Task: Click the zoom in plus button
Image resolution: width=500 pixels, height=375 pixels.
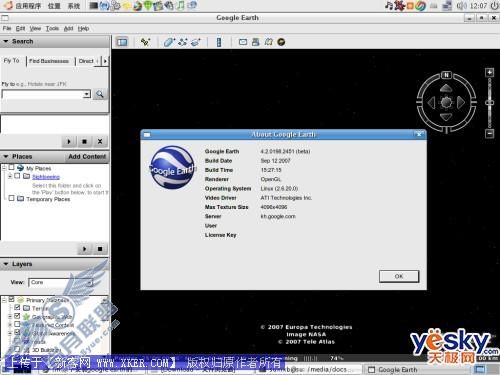Action: [x=489, y=72]
